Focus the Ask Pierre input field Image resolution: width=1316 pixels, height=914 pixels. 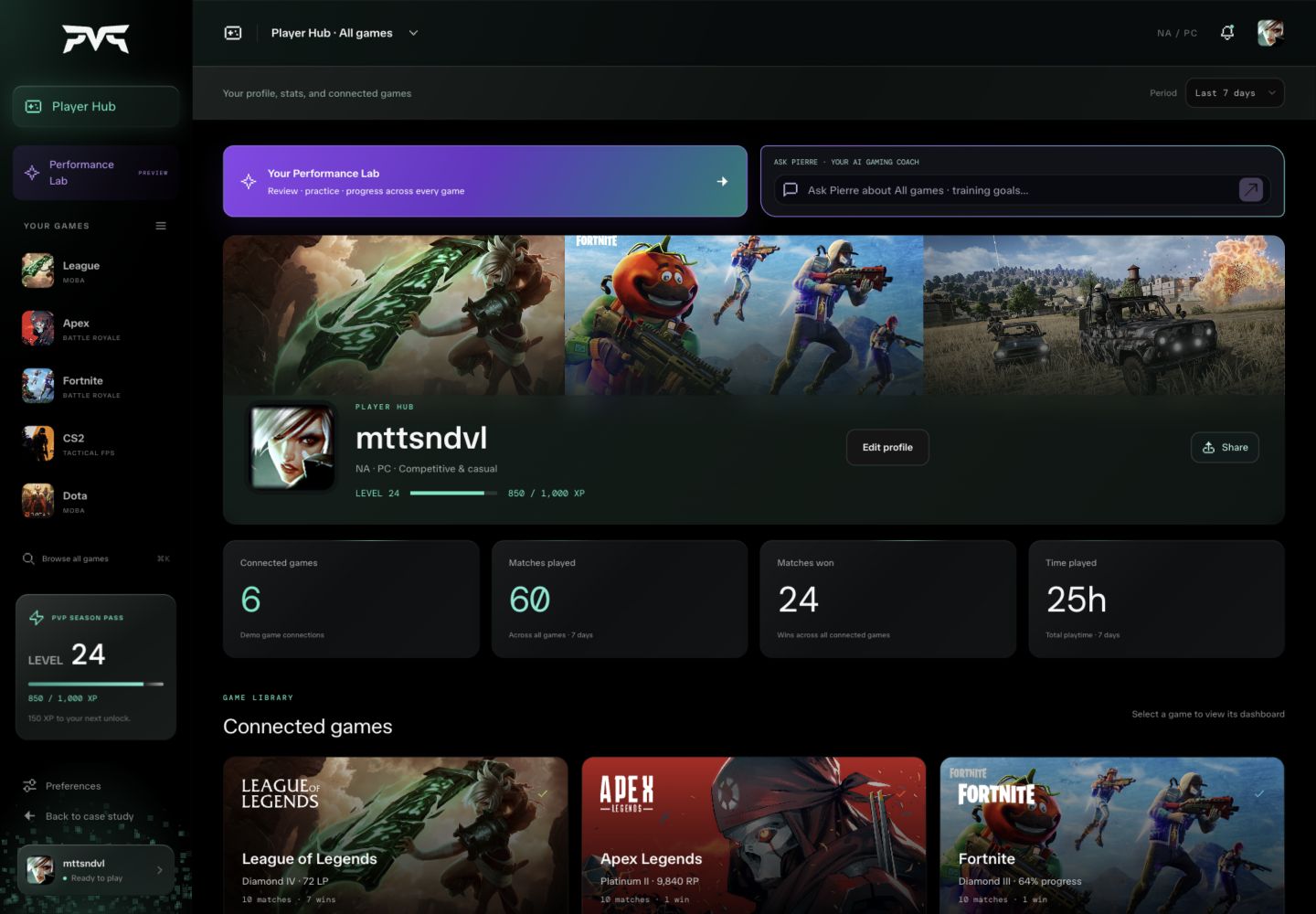[x=1022, y=190]
